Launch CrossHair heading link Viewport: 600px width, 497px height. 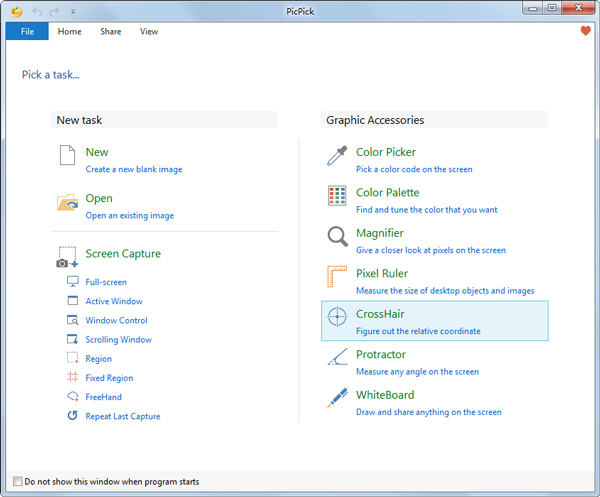point(380,314)
